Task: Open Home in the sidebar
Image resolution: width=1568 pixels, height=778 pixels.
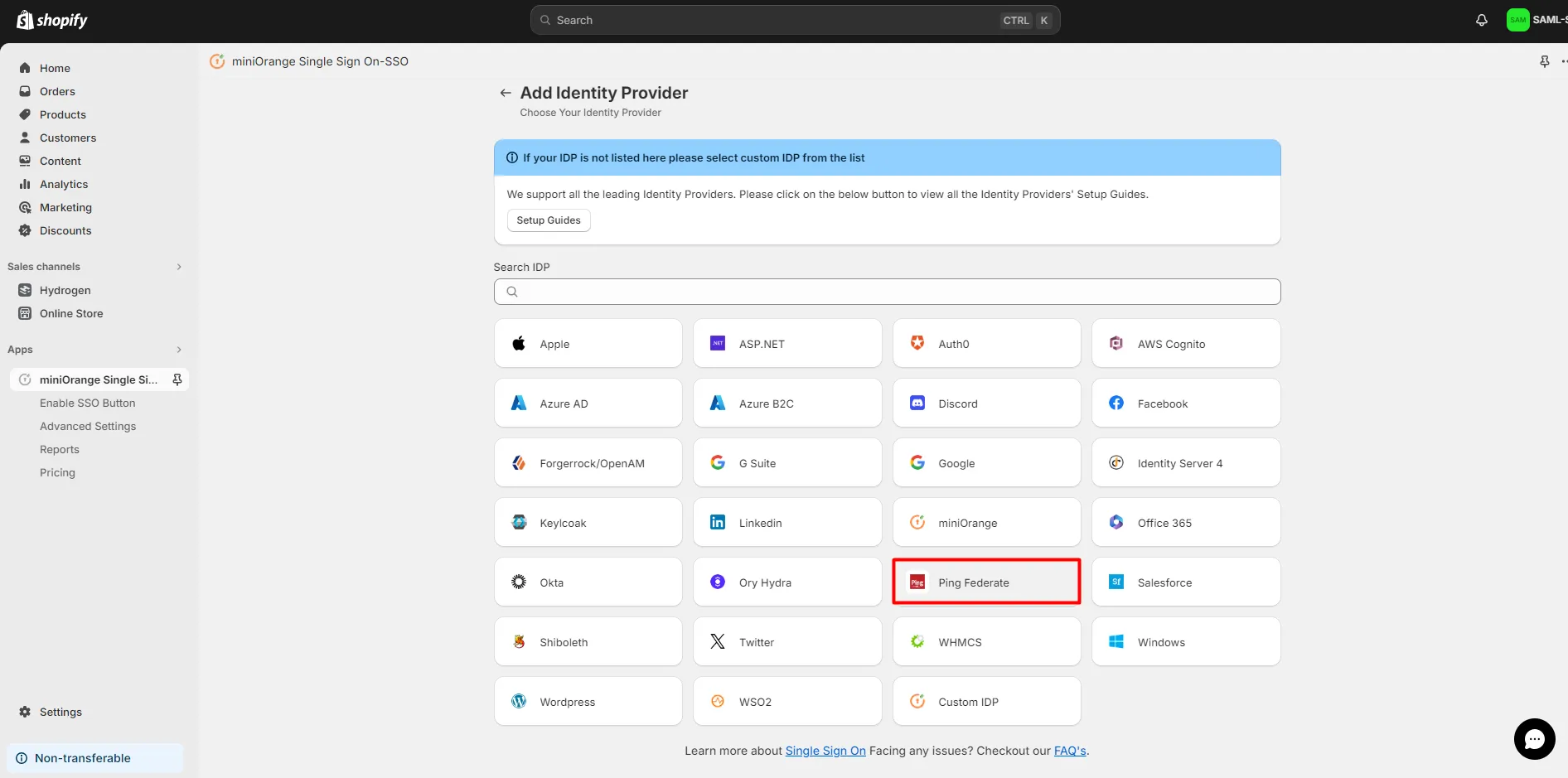Action: point(99,68)
